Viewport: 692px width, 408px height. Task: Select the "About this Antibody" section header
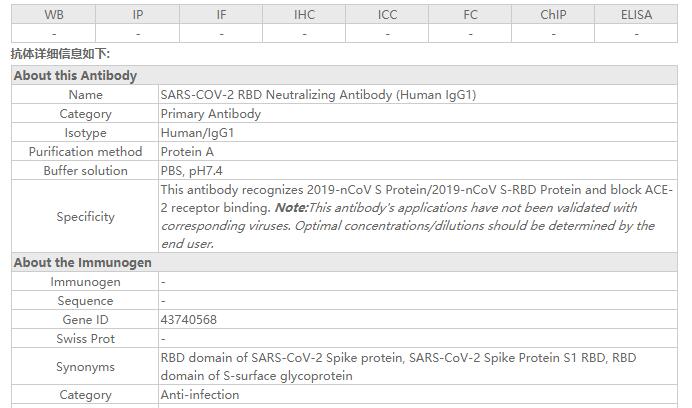(76, 76)
